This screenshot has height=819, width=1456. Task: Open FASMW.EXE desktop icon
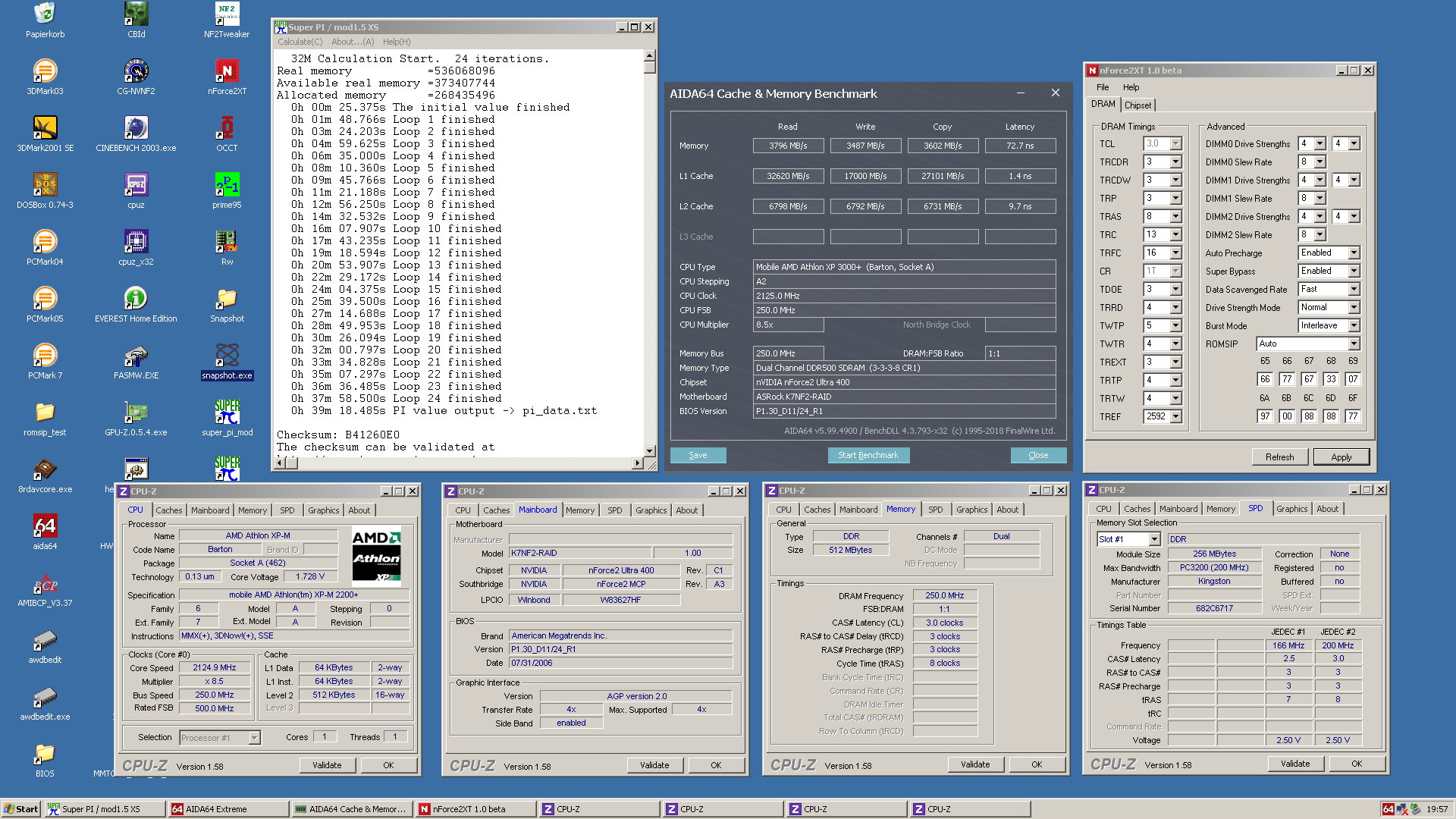[136, 362]
